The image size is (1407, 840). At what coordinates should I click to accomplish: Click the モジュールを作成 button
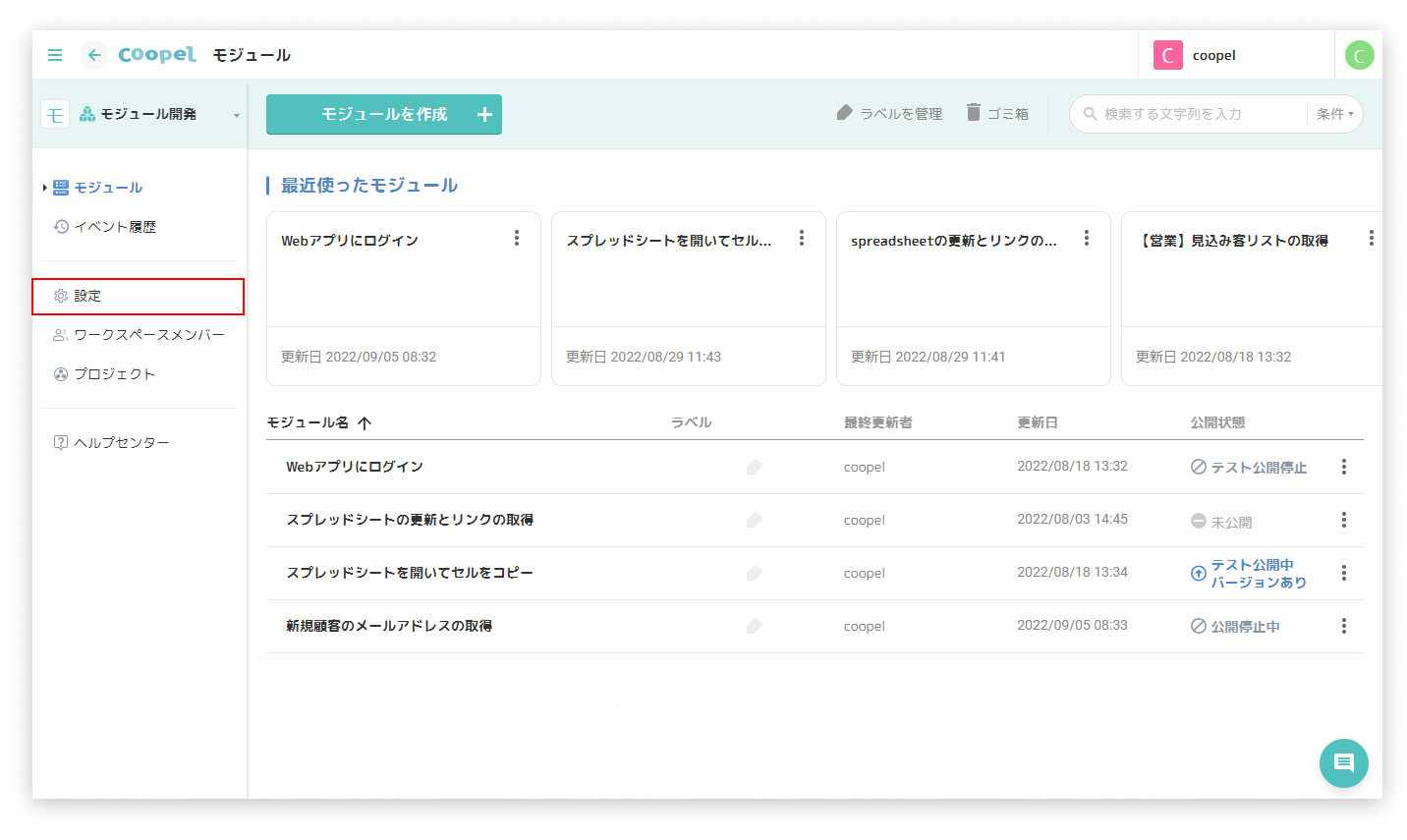(384, 114)
